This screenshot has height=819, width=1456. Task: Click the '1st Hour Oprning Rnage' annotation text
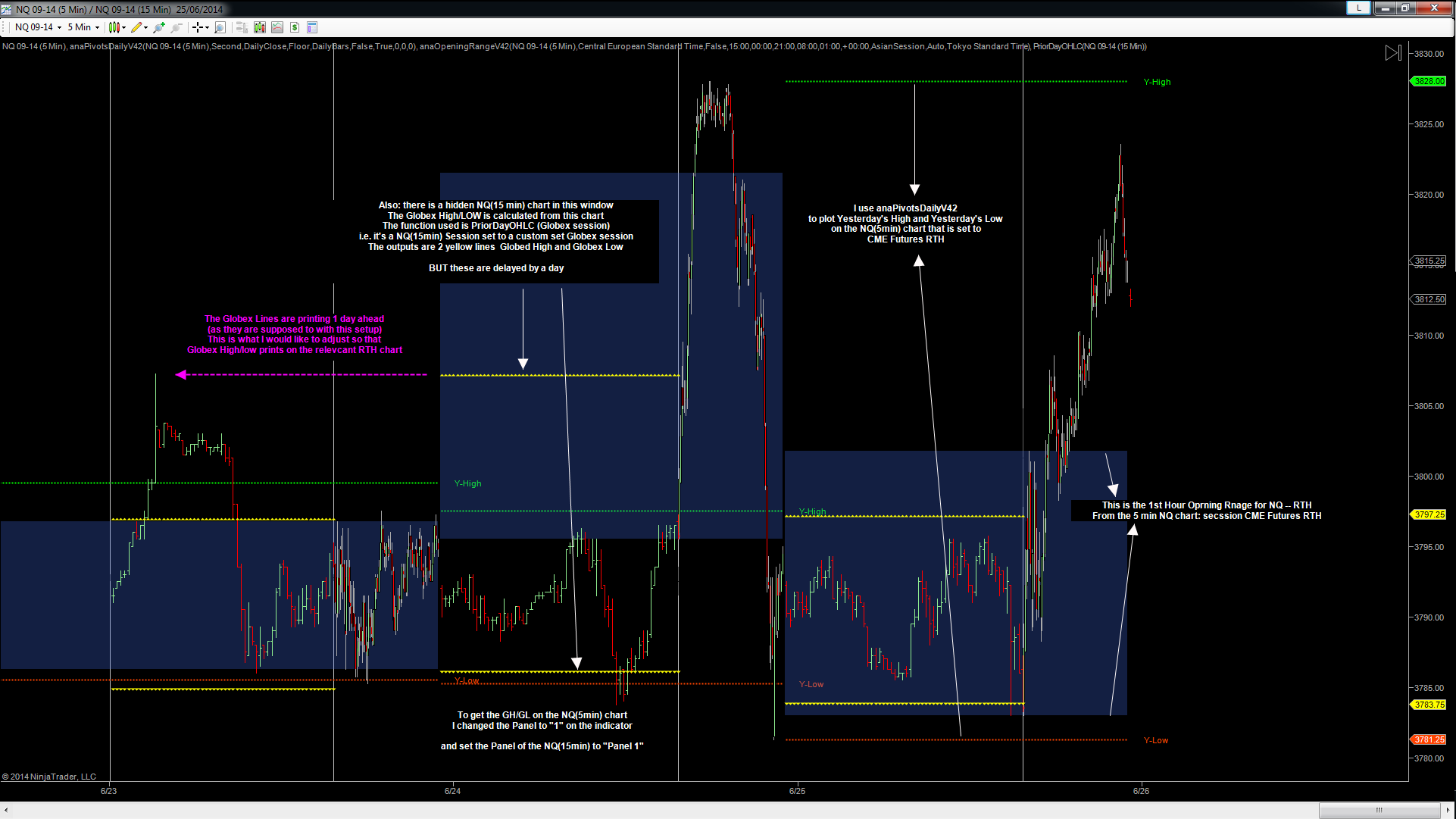pyautogui.click(x=1207, y=511)
